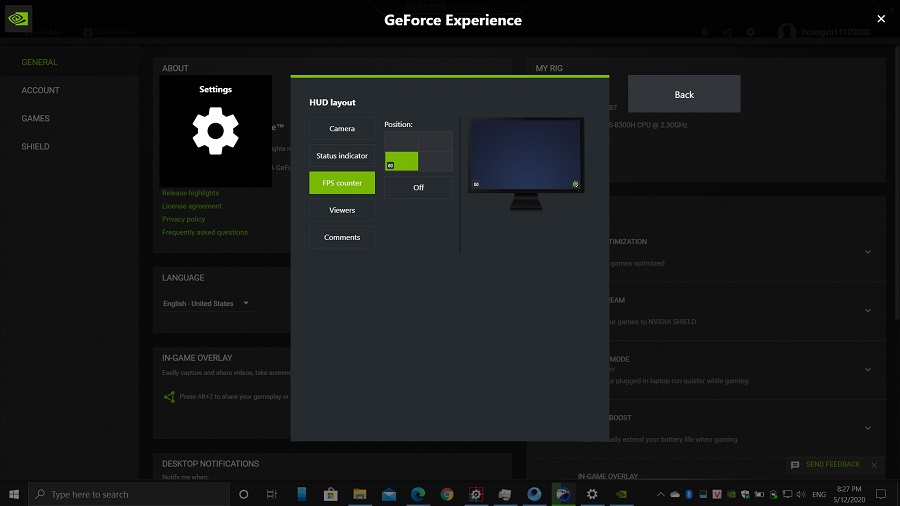Open Microsoft Edge from the taskbar
The width and height of the screenshot is (900, 506).
click(x=418, y=494)
